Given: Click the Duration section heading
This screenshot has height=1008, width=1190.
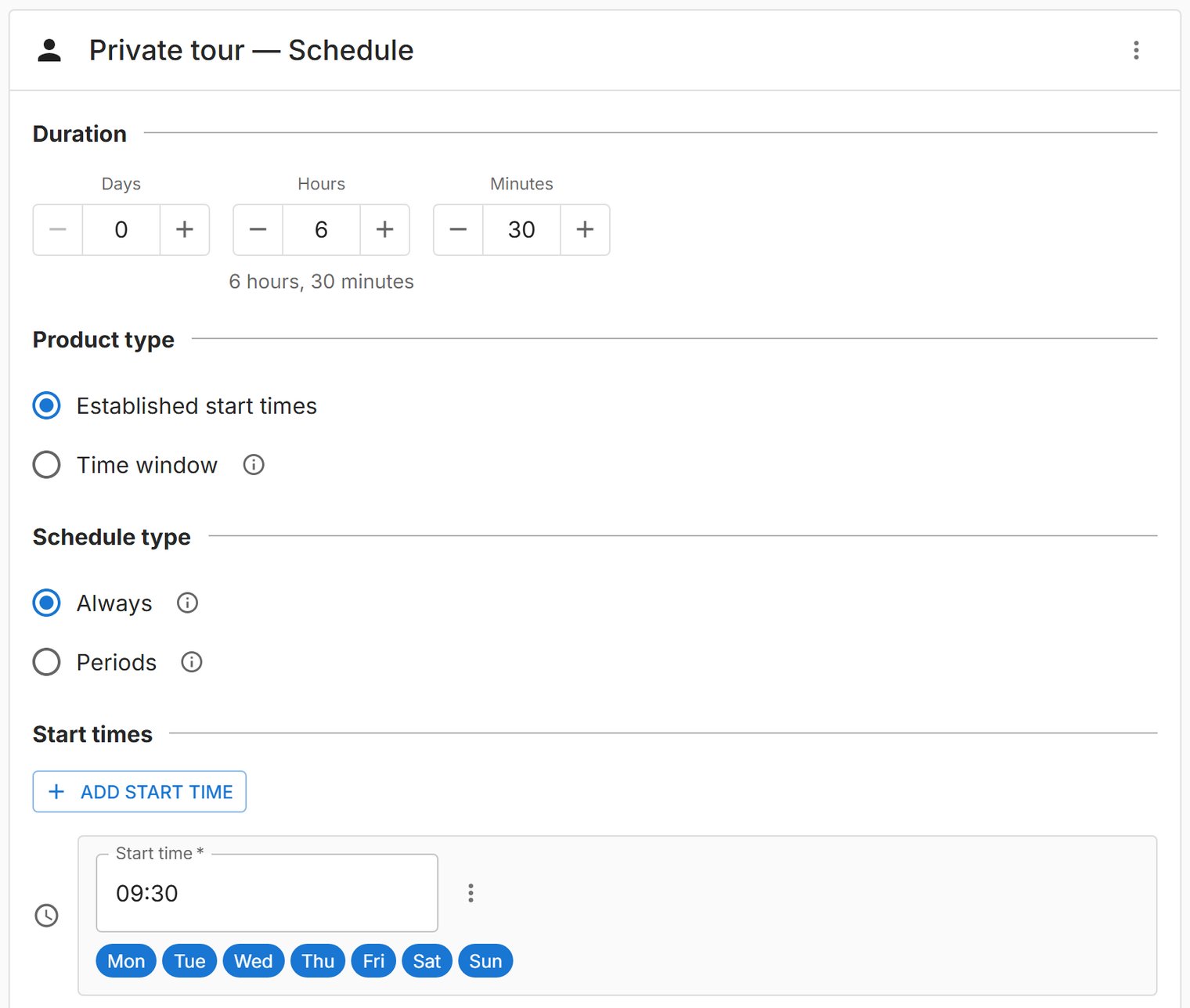Looking at the screenshot, I should (80, 134).
